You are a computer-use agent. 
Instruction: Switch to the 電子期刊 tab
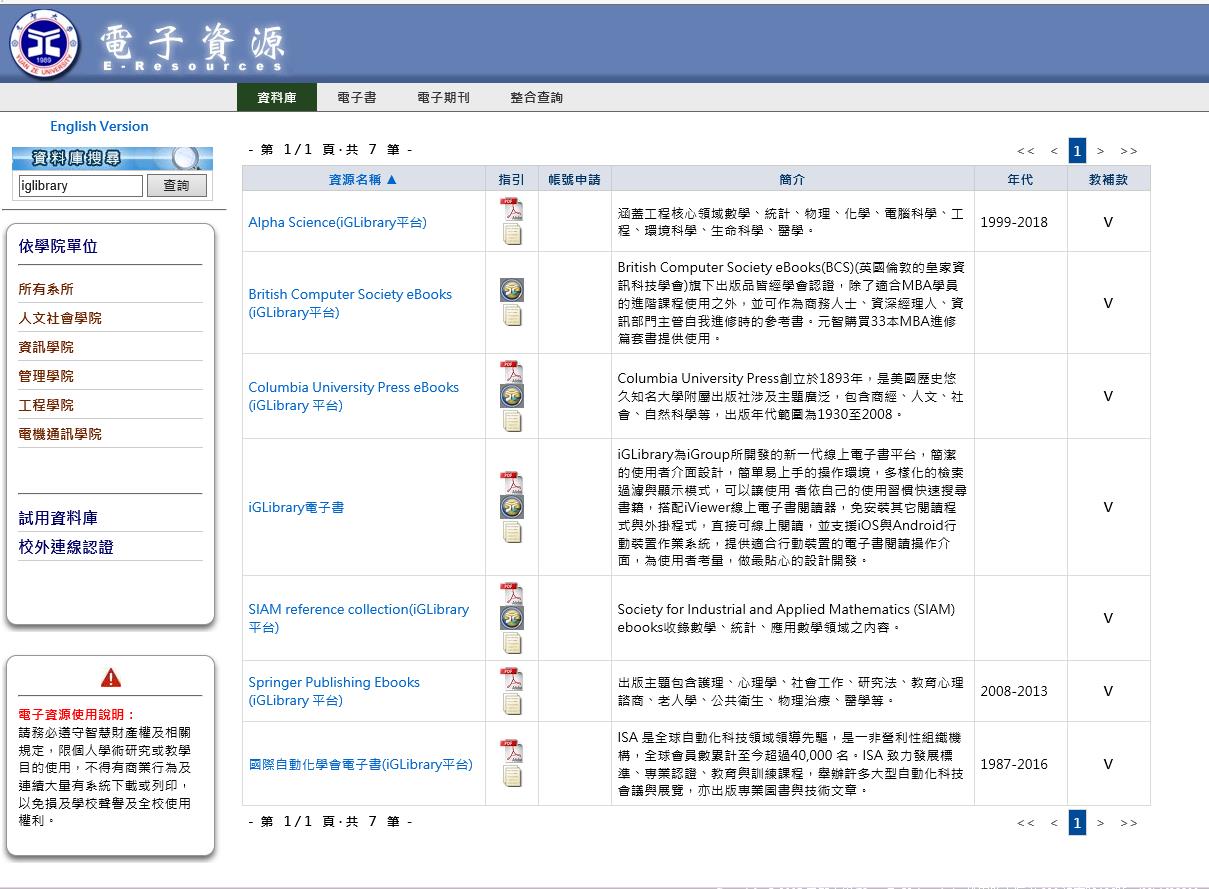tap(443, 98)
